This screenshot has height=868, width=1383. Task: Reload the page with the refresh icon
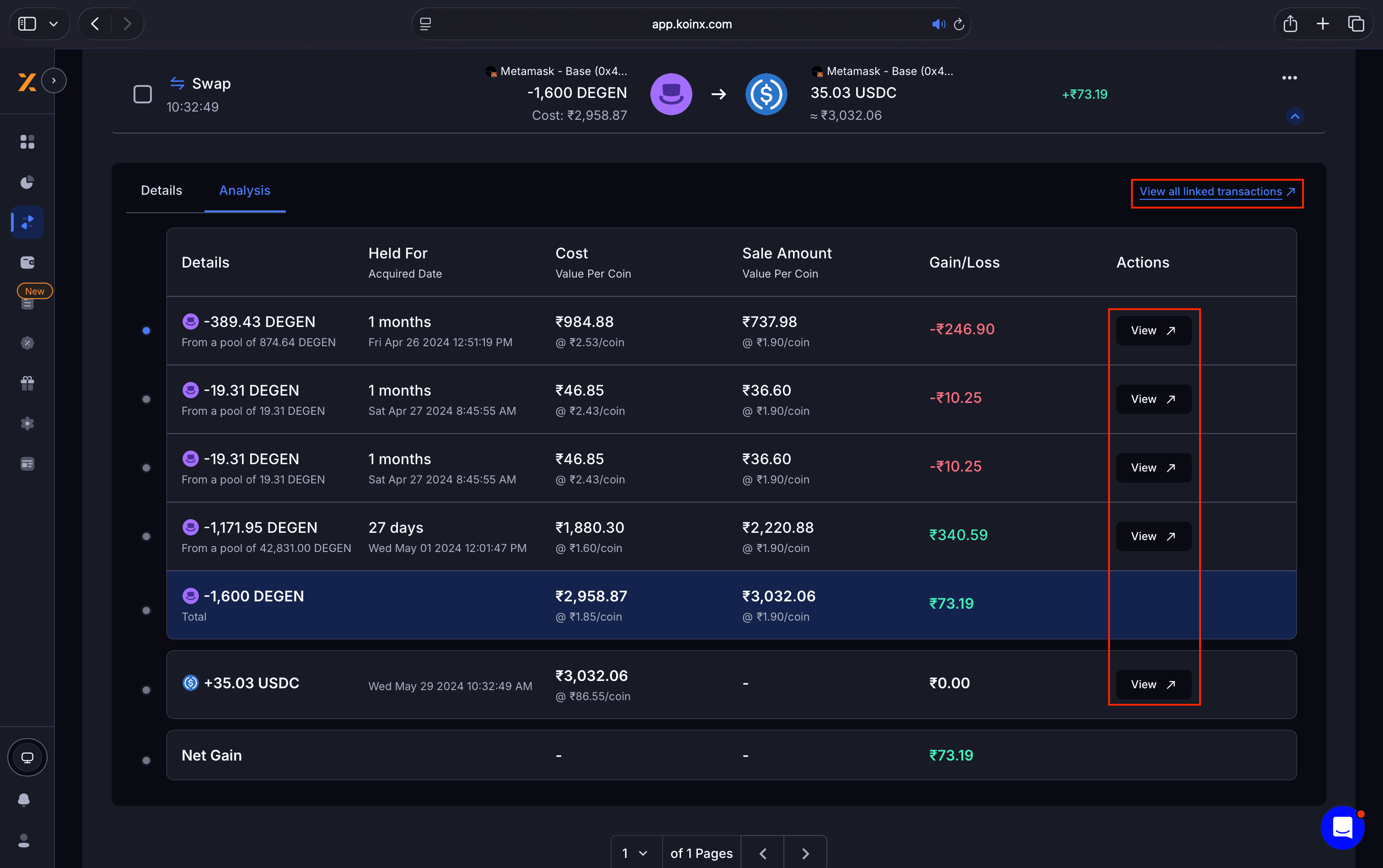click(x=959, y=23)
